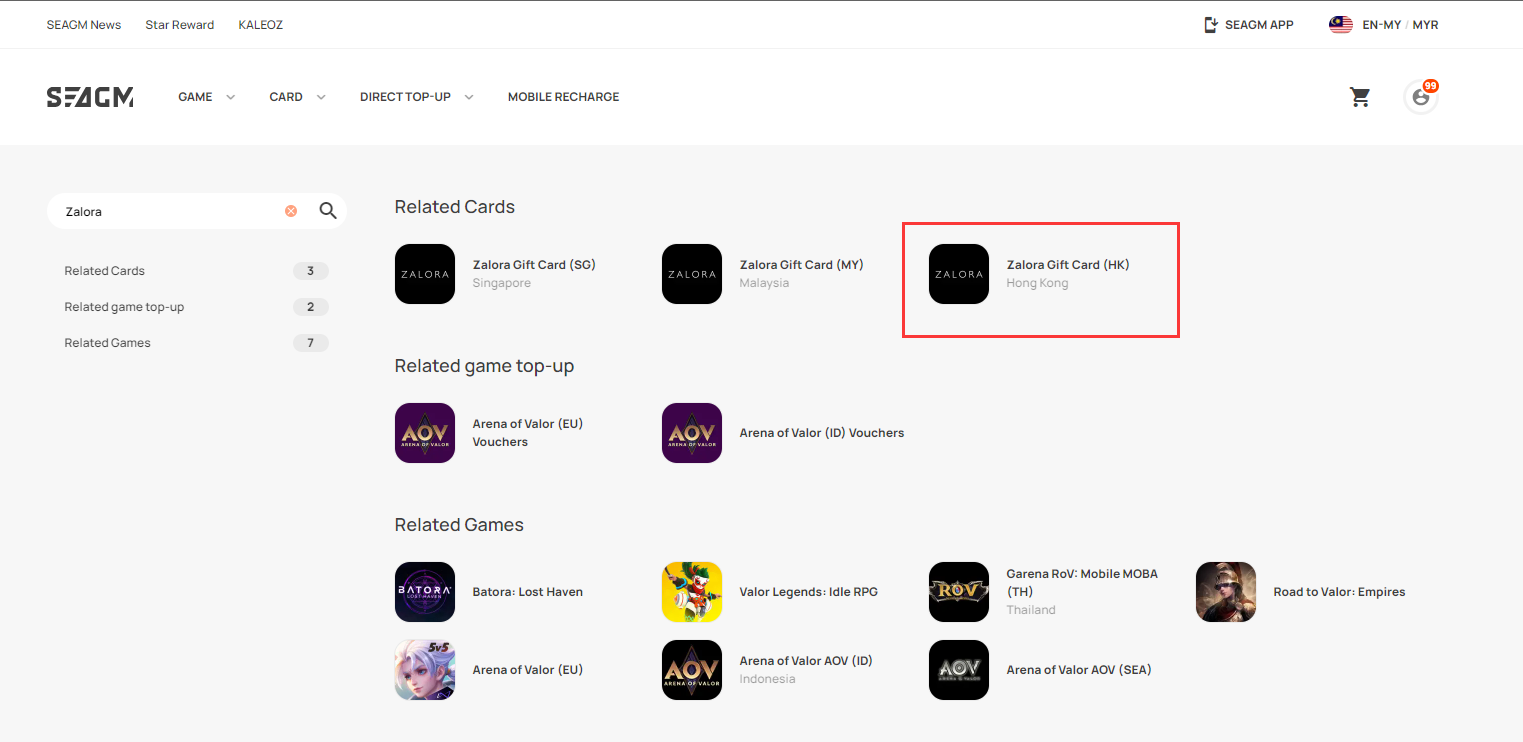
Task: Click the Arena of Valor (EU) game icon
Action: (425, 670)
